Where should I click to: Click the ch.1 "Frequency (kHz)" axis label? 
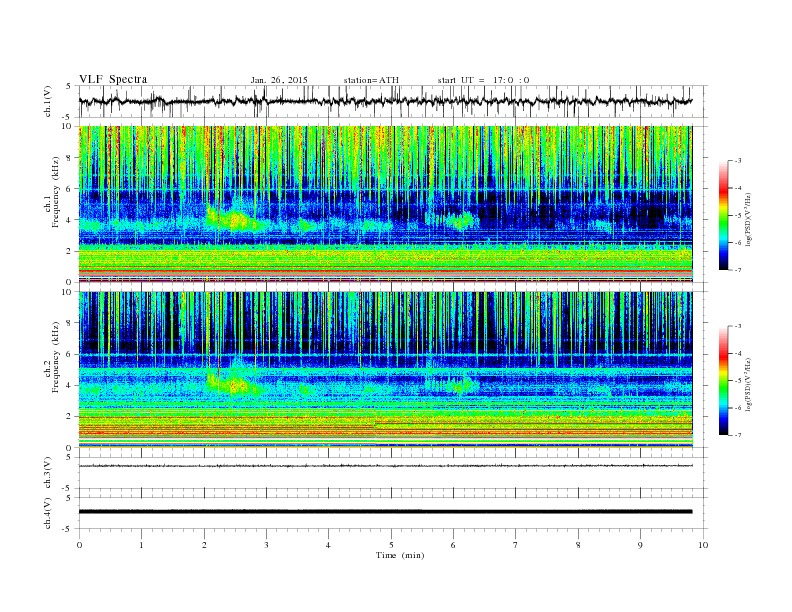click(57, 192)
